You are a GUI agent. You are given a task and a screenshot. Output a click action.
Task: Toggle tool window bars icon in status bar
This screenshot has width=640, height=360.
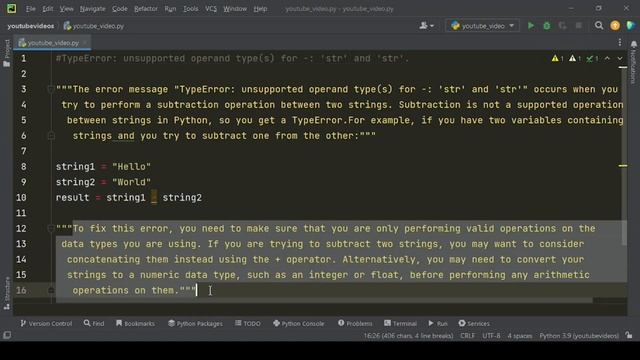7,335
